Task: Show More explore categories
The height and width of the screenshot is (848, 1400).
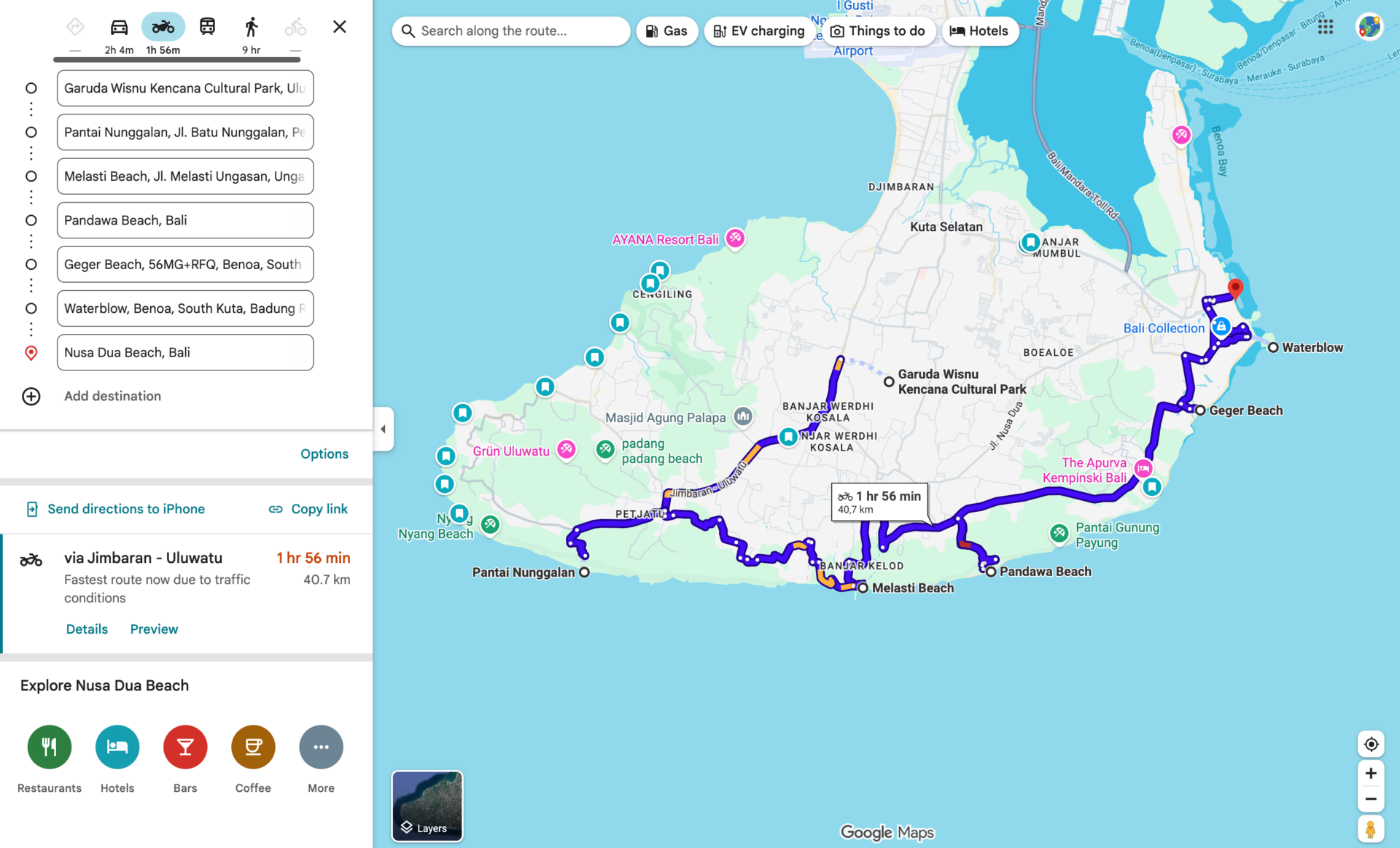Action: tap(321, 747)
